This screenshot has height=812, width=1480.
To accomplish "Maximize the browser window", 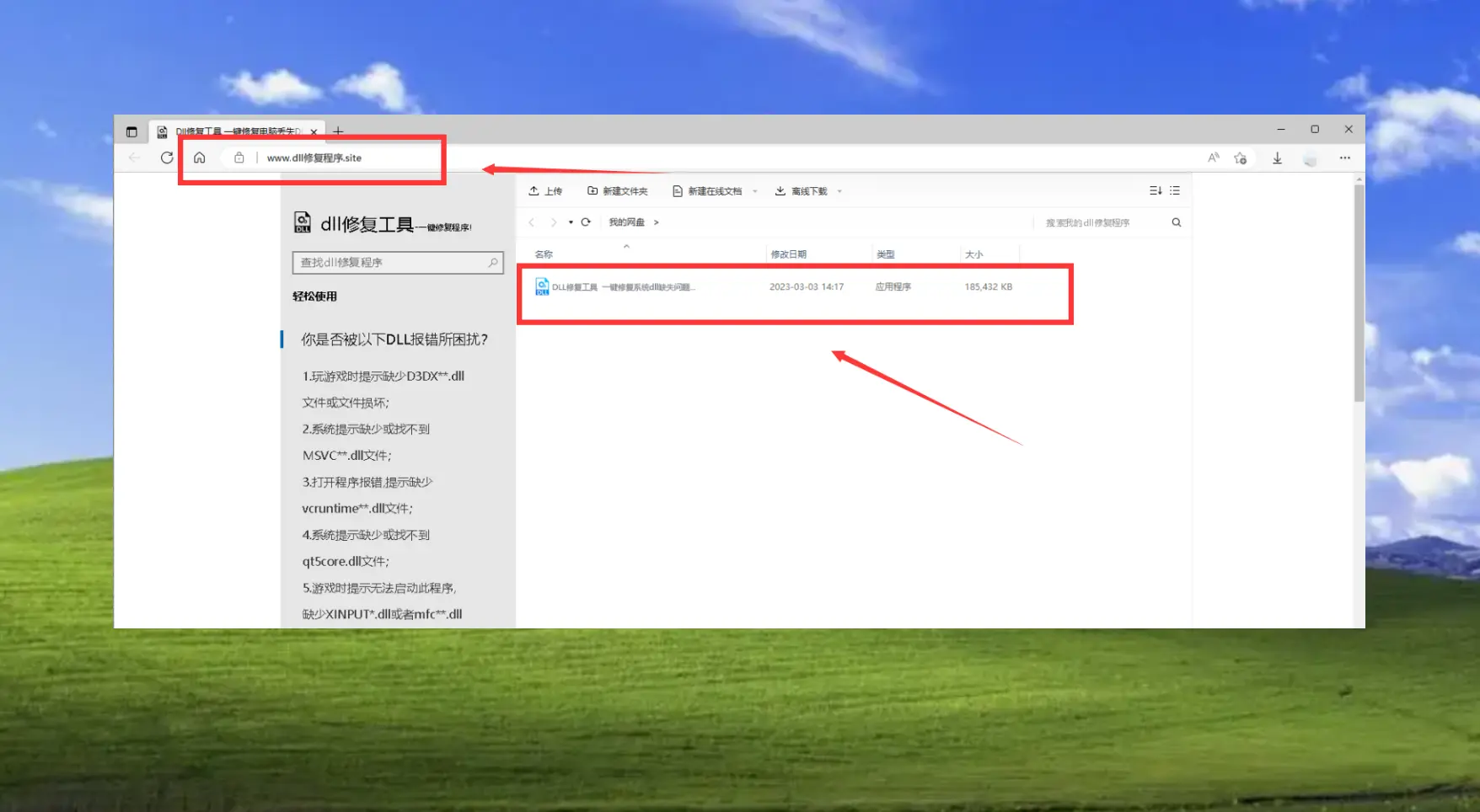I will 1315,130.
